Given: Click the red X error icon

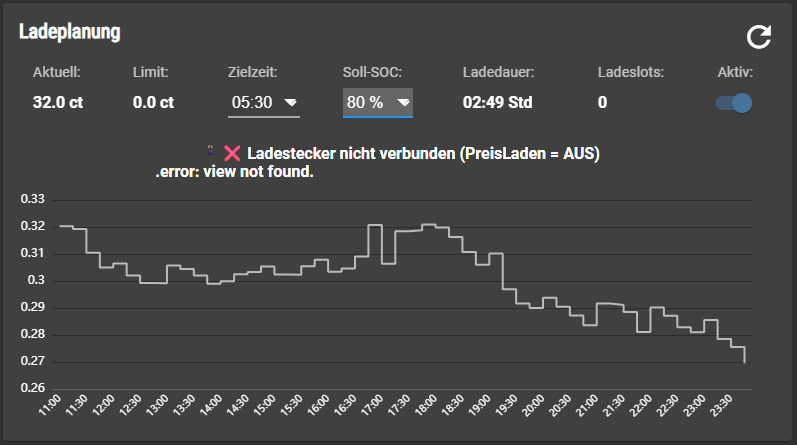Looking at the screenshot, I should tap(232, 154).
